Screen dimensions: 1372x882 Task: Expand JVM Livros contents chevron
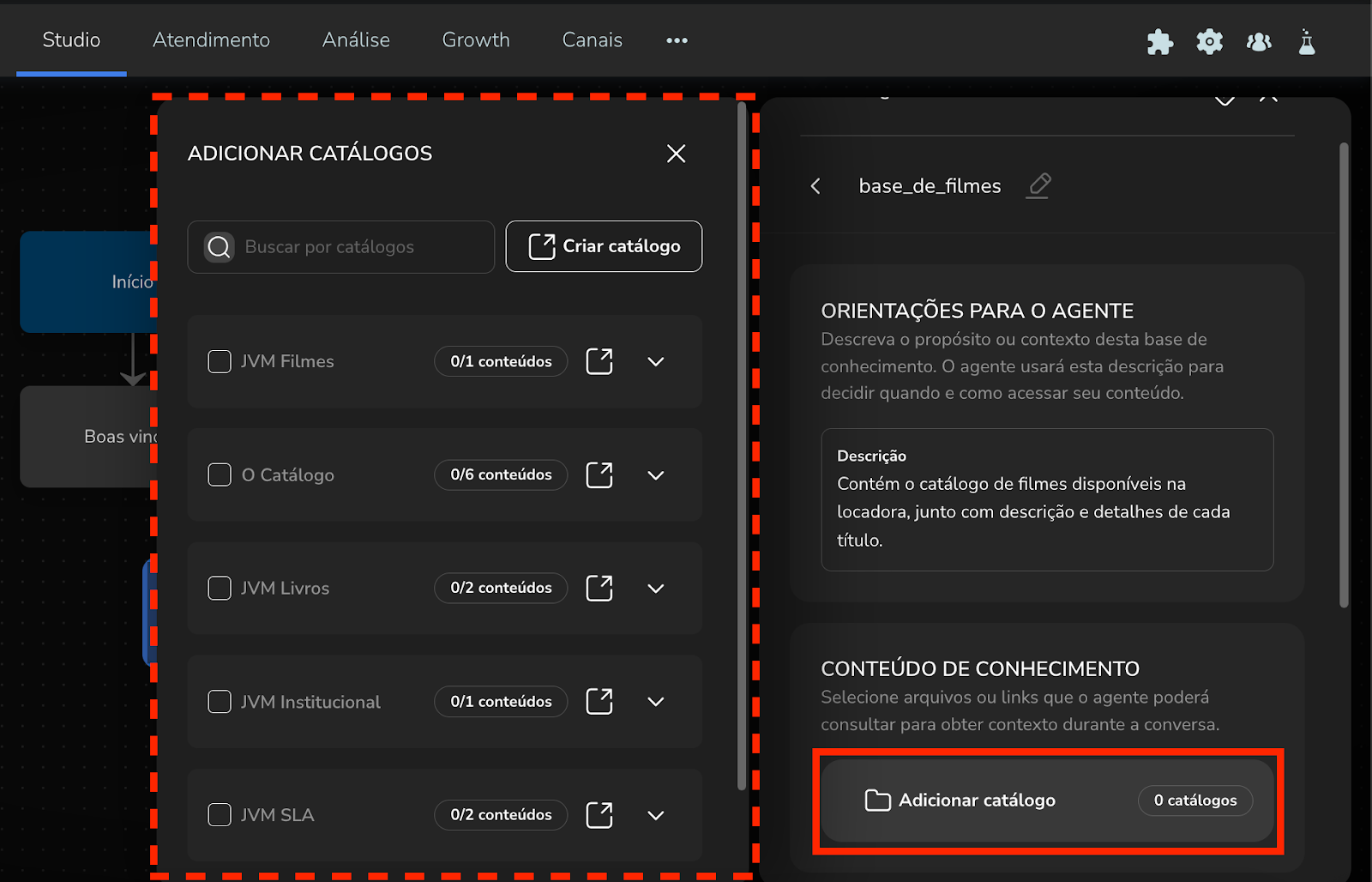click(x=656, y=589)
